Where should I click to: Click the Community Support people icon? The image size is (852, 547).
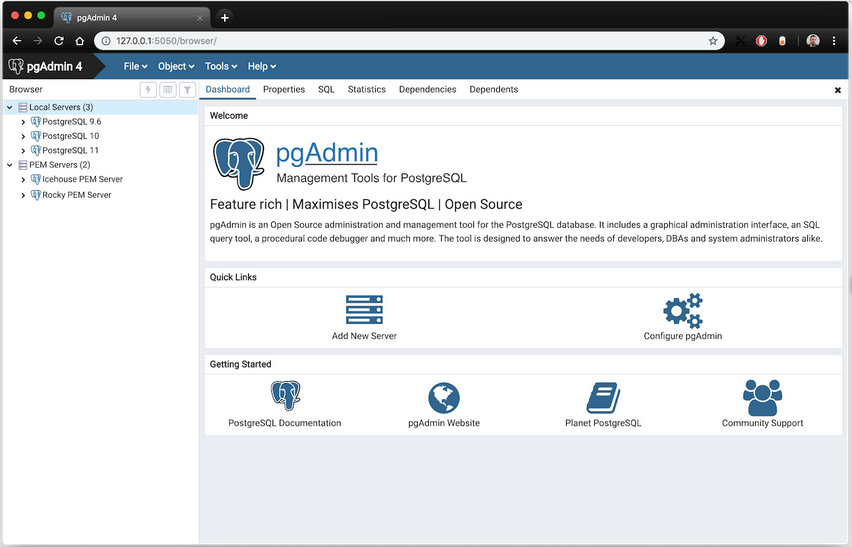tap(762, 398)
